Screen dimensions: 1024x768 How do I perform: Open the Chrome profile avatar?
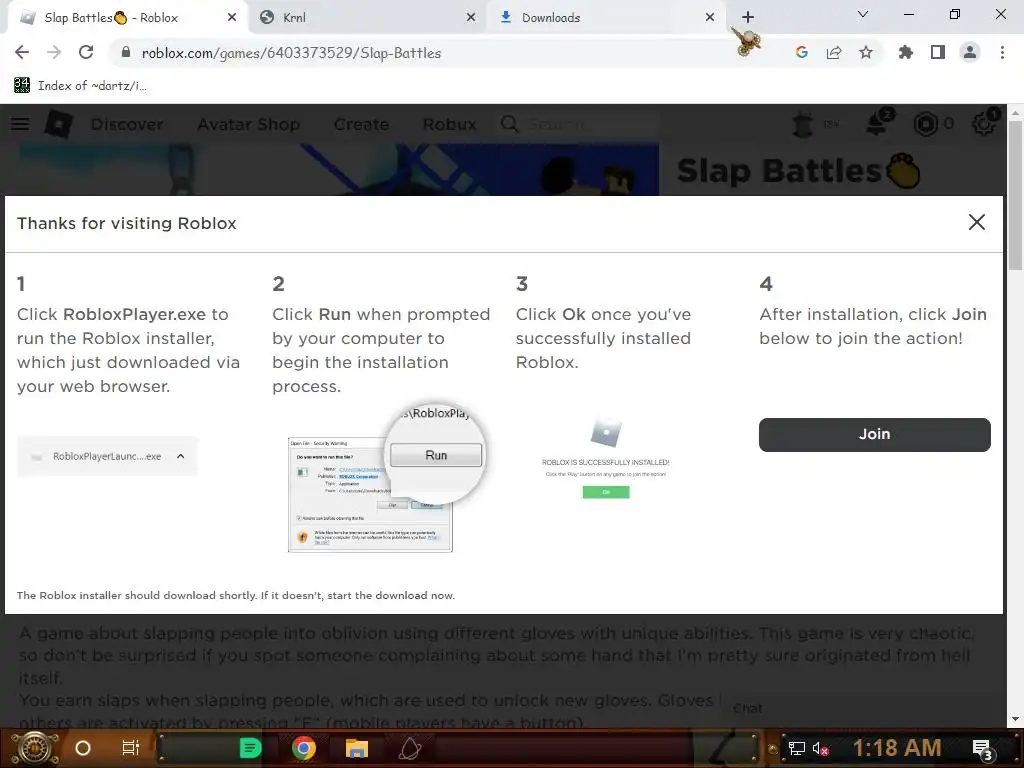970,52
